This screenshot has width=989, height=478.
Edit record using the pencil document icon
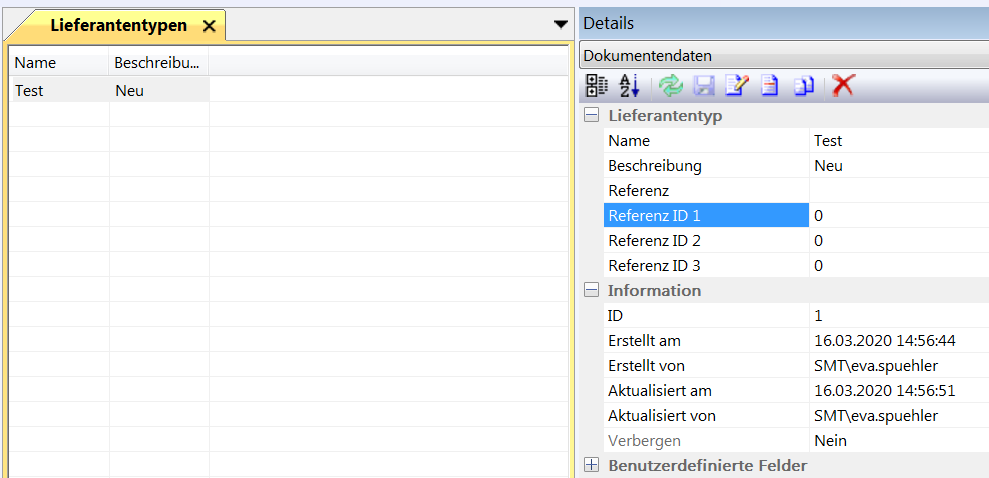coord(736,86)
